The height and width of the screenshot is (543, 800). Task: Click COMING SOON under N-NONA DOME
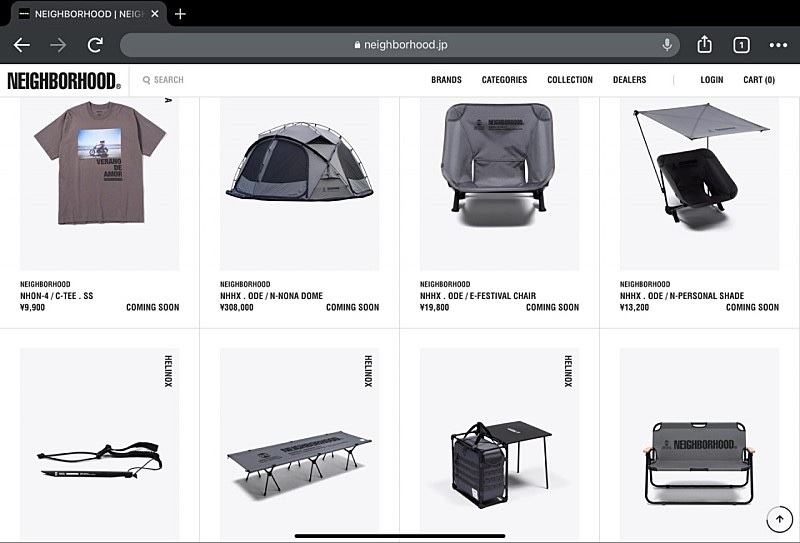pos(353,307)
